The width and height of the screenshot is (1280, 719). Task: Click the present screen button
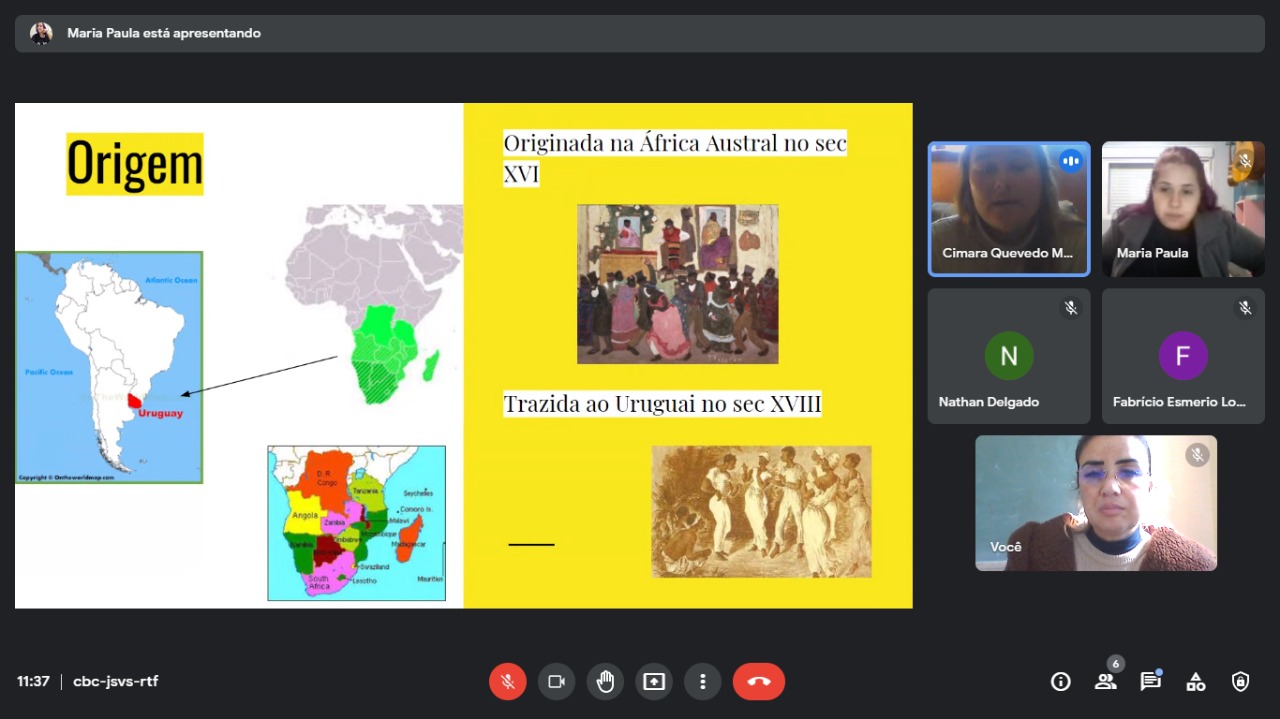click(x=654, y=682)
